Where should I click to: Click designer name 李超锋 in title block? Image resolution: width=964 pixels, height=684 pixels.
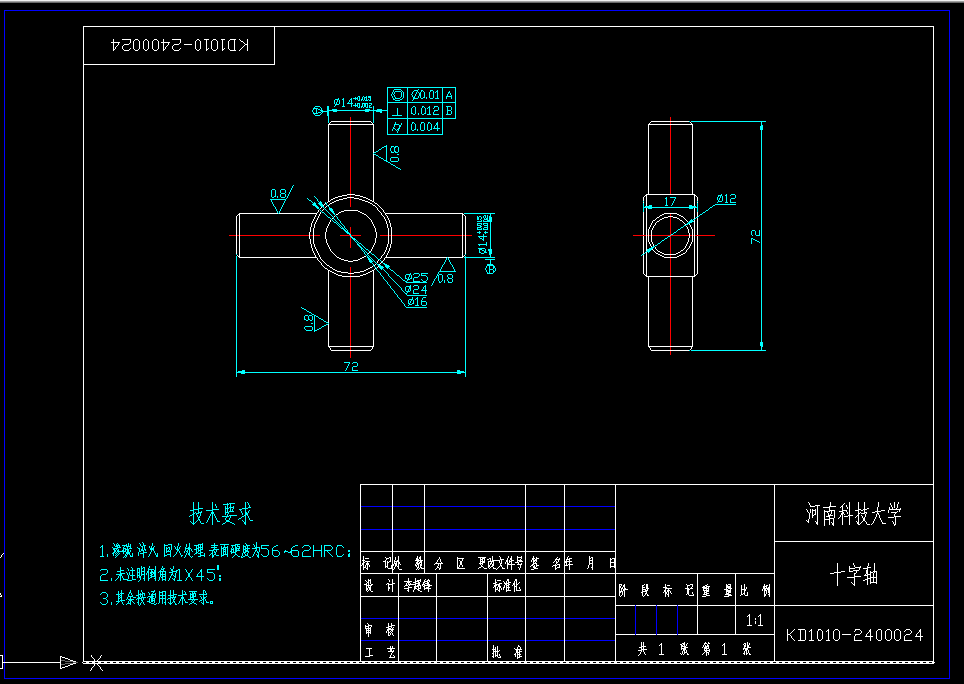(x=417, y=586)
